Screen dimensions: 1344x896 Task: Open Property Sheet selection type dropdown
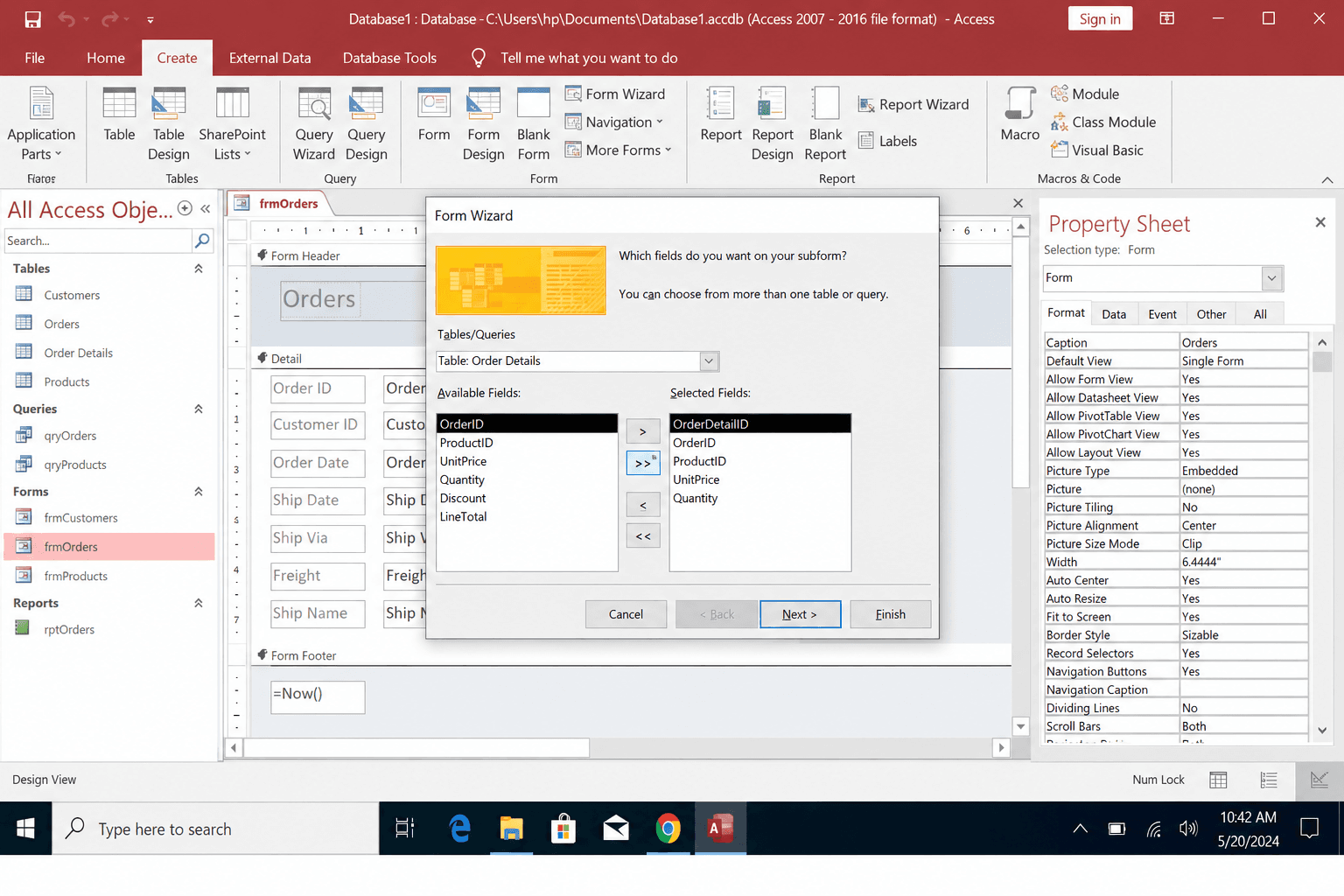[1271, 278]
